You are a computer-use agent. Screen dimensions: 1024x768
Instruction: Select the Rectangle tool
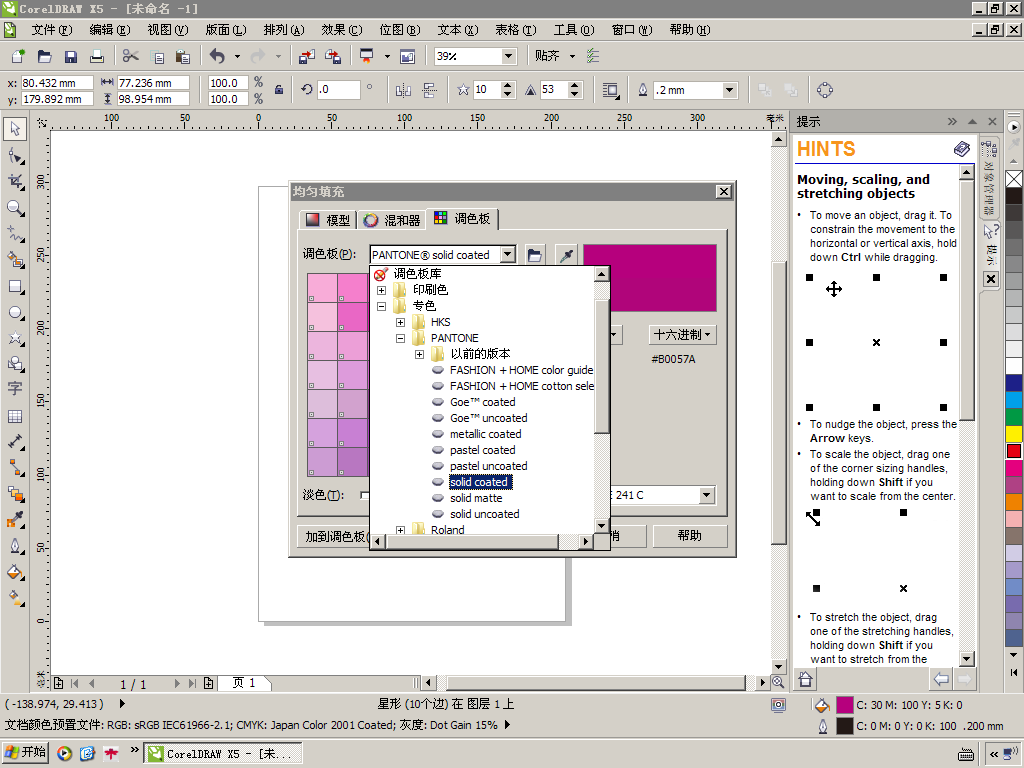pyautogui.click(x=15, y=286)
